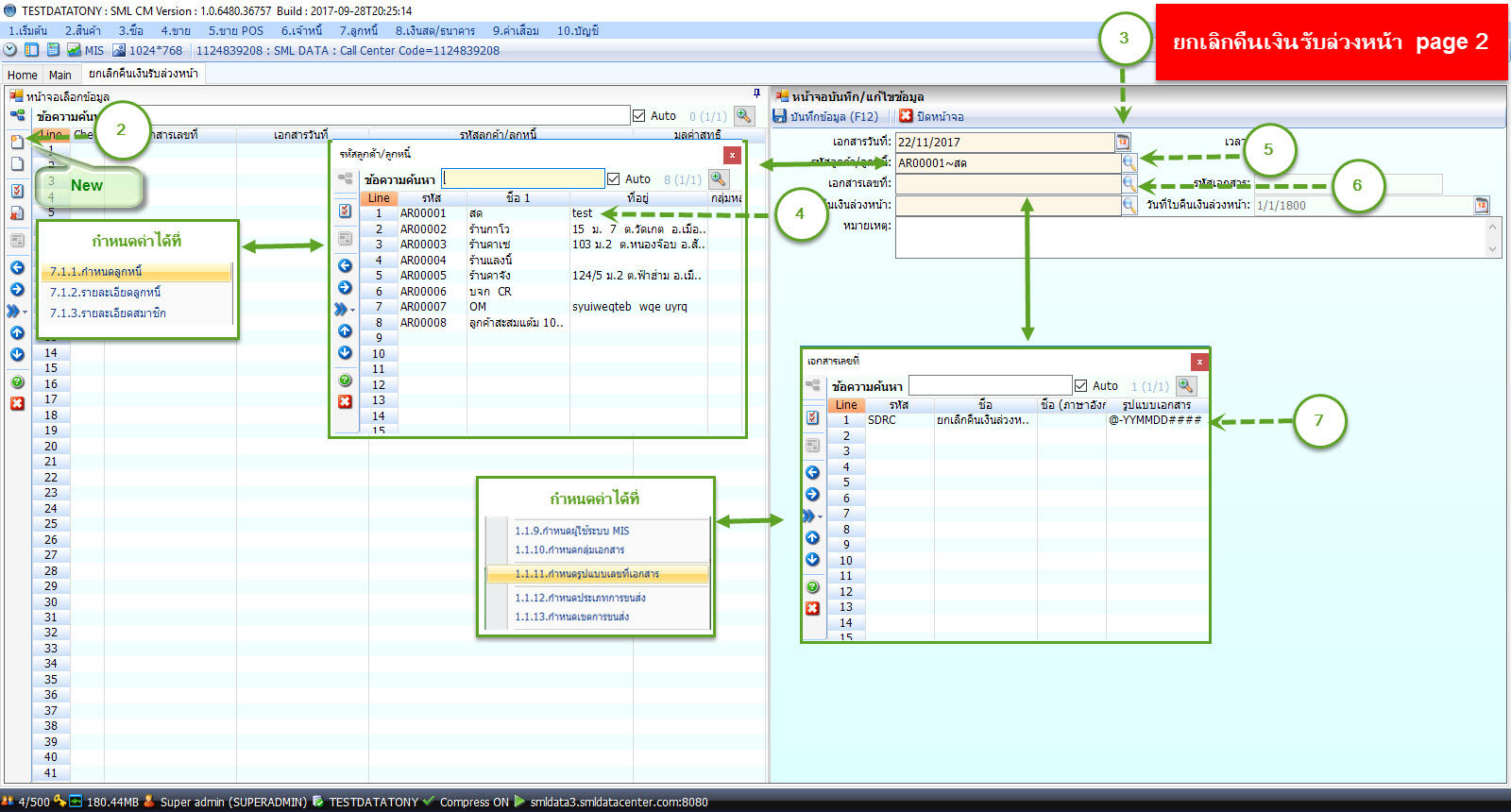
Task: Click the grid layout icon in main list sidebar
Action: pyautogui.click(x=17, y=241)
